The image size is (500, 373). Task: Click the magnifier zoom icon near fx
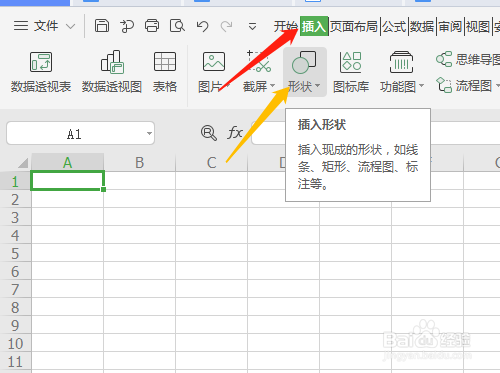pyautogui.click(x=209, y=133)
